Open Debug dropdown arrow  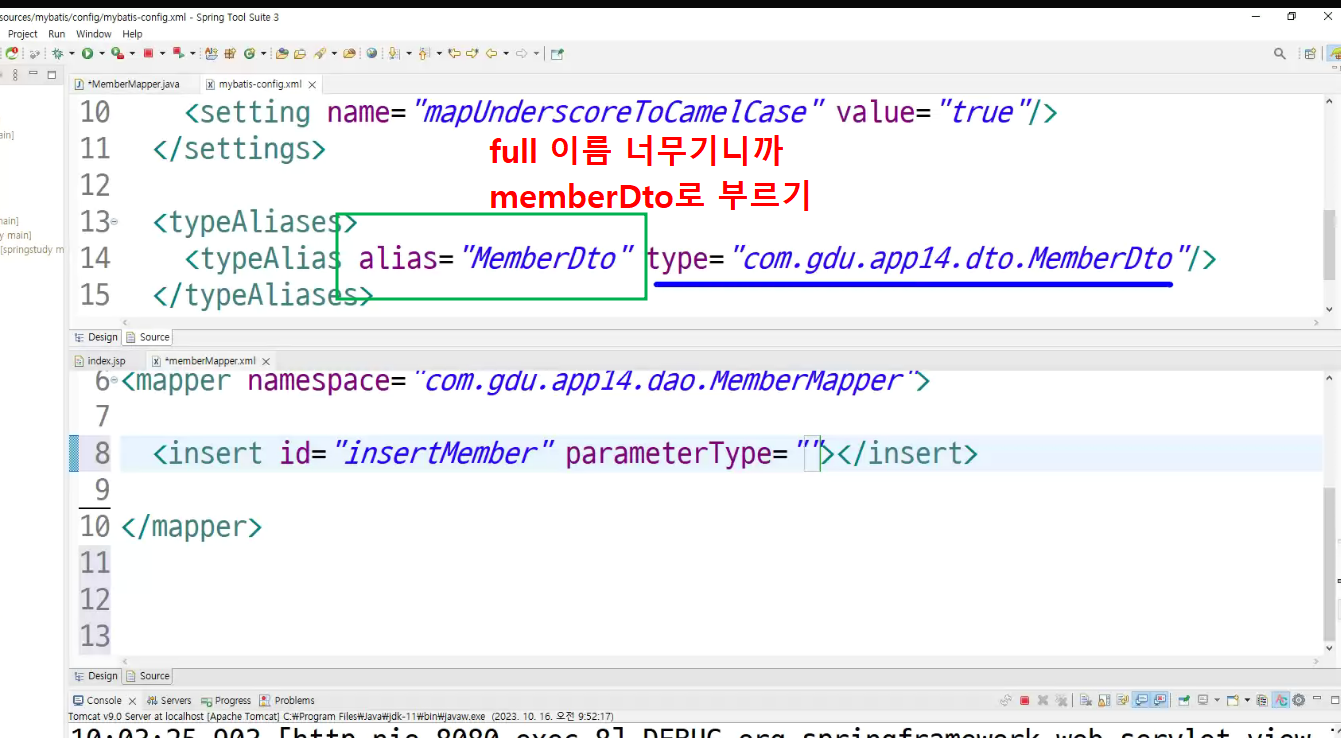(x=71, y=53)
